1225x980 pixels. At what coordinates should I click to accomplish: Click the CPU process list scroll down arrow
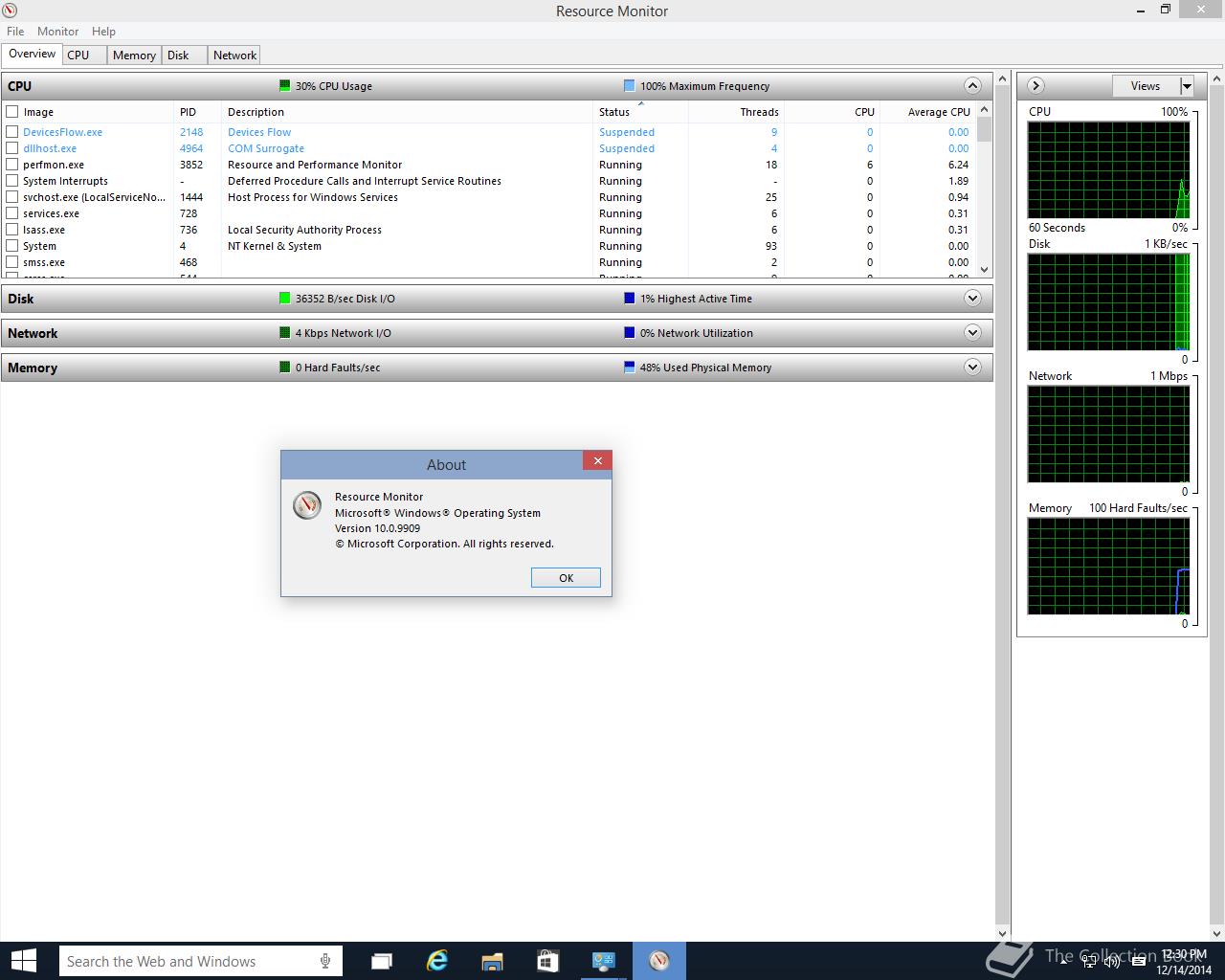(985, 270)
